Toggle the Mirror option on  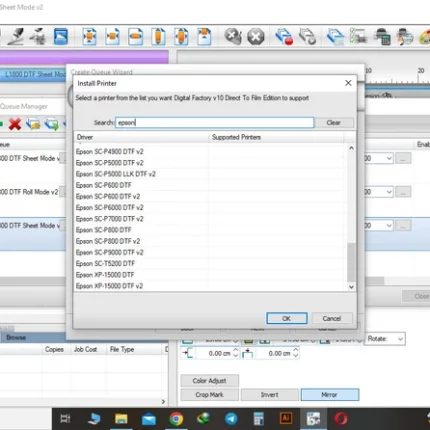[x=330, y=395]
